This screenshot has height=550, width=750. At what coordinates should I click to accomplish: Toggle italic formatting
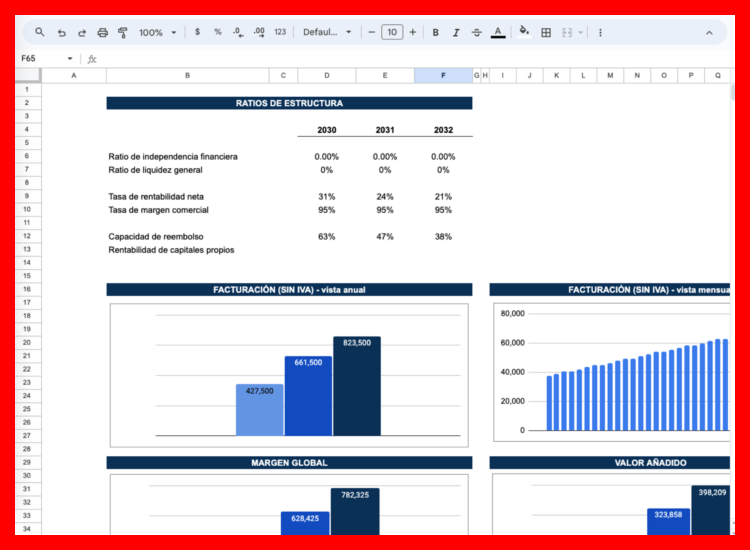point(456,33)
